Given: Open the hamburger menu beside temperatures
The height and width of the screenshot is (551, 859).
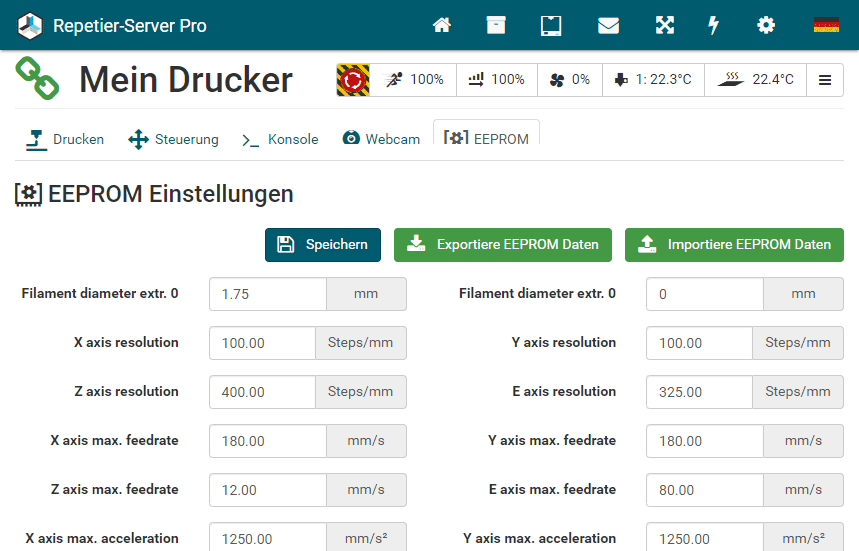Looking at the screenshot, I should pos(825,80).
